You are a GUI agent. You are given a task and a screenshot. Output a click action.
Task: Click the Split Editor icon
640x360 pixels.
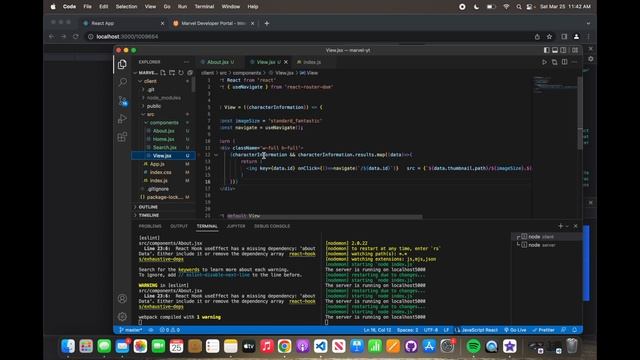[564, 62]
